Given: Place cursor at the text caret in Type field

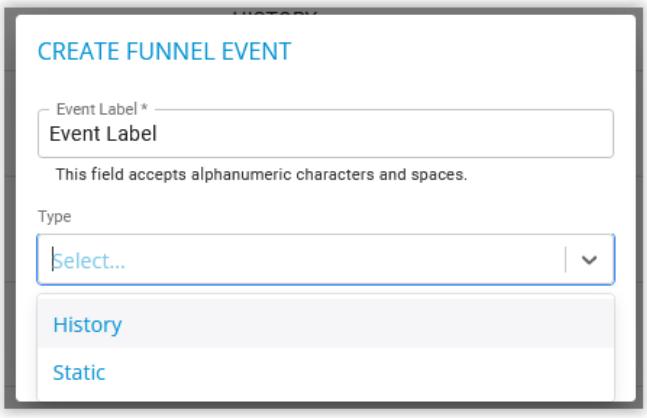Looking at the screenshot, I should click(53, 259).
